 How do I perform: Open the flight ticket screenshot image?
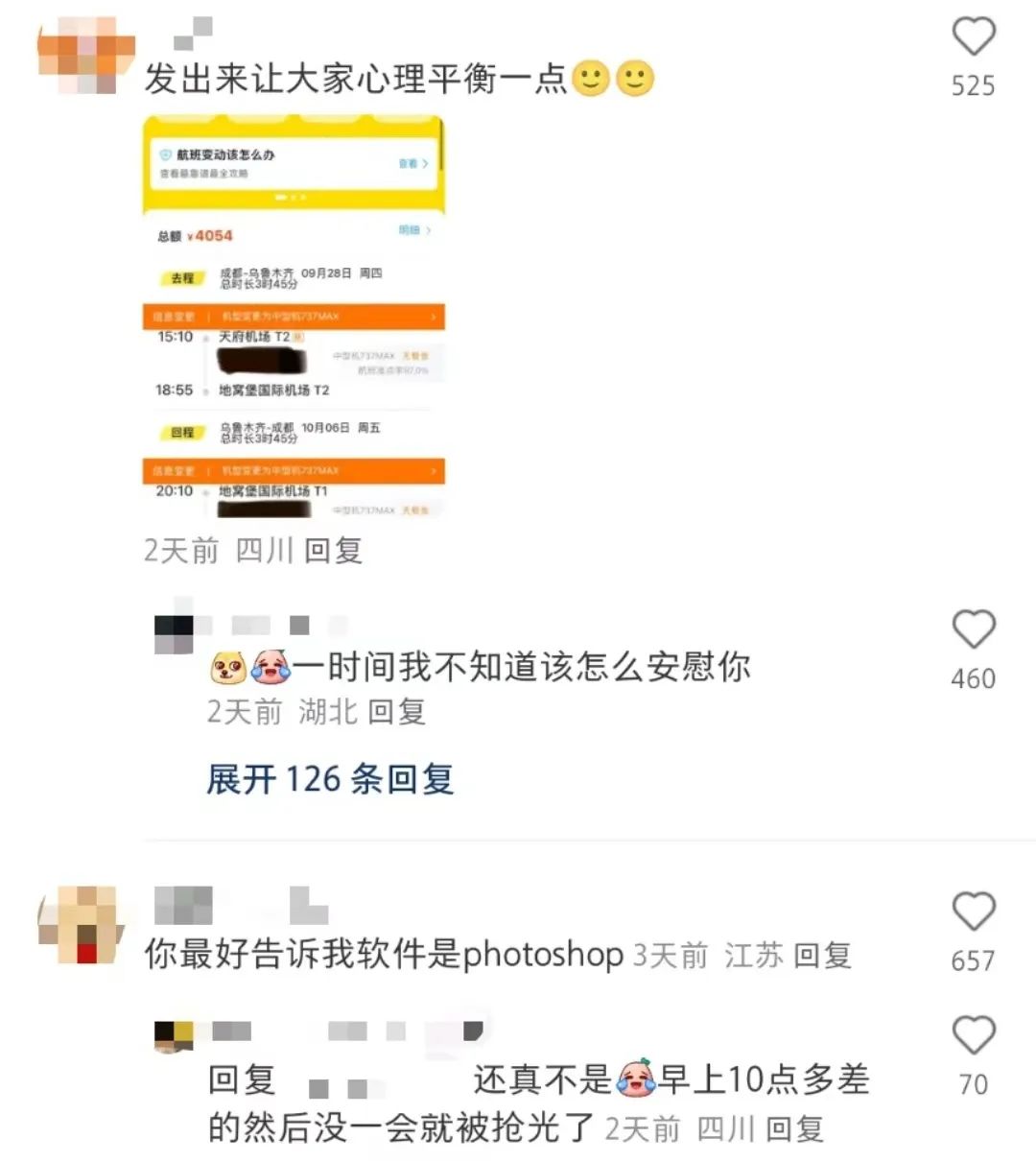294,318
